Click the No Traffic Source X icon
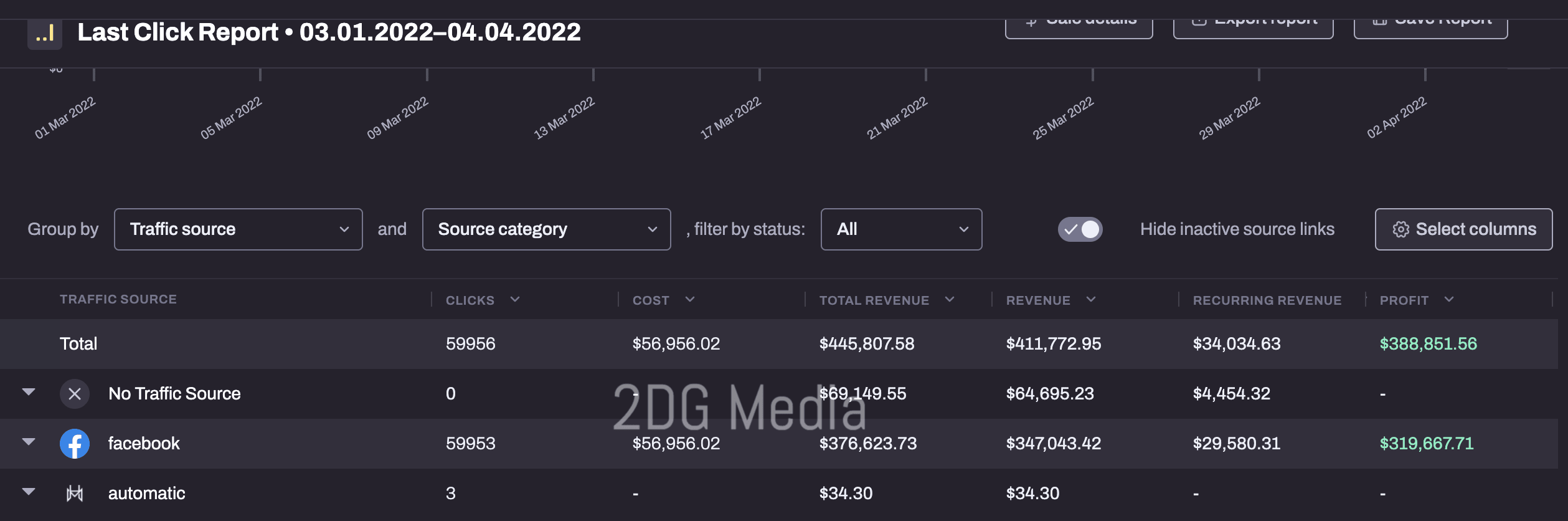The width and height of the screenshot is (1568, 521). click(x=75, y=394)
